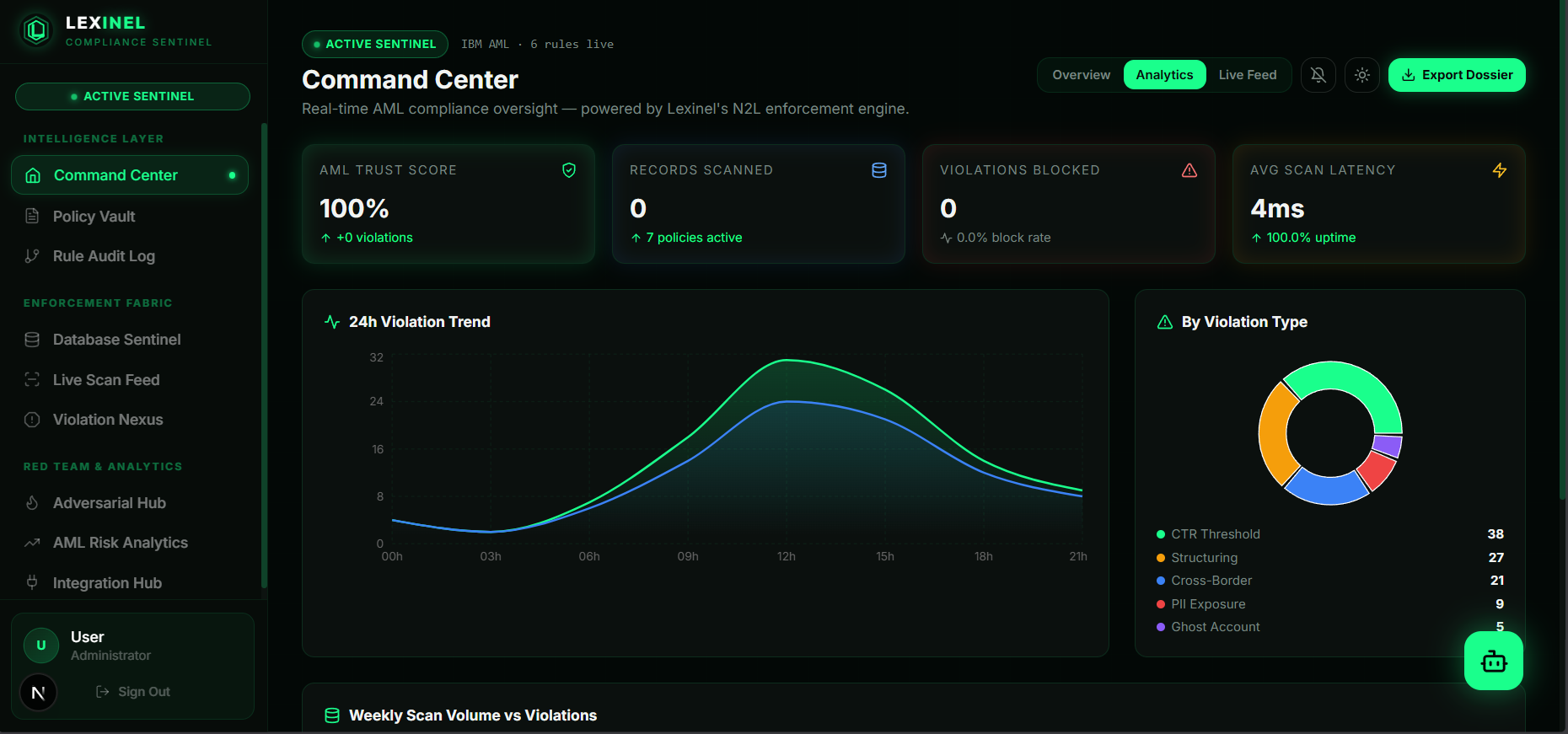1568x734 pixels.
Task: Click the lightning icon on Avg Scan Latency
Action: [1500, 170]
